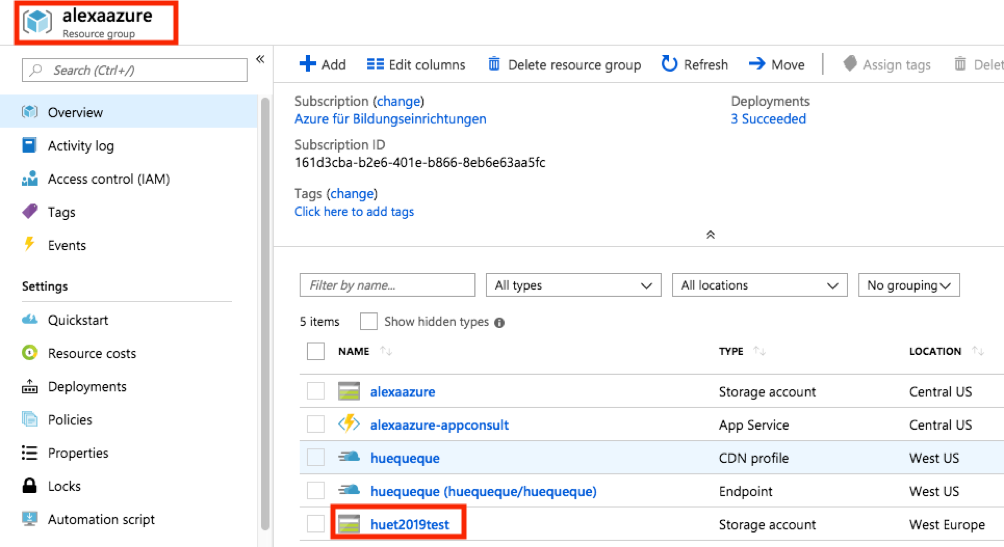Click the Move arrow icon
Screen dimensions: 1004x547
coord(757,64)
